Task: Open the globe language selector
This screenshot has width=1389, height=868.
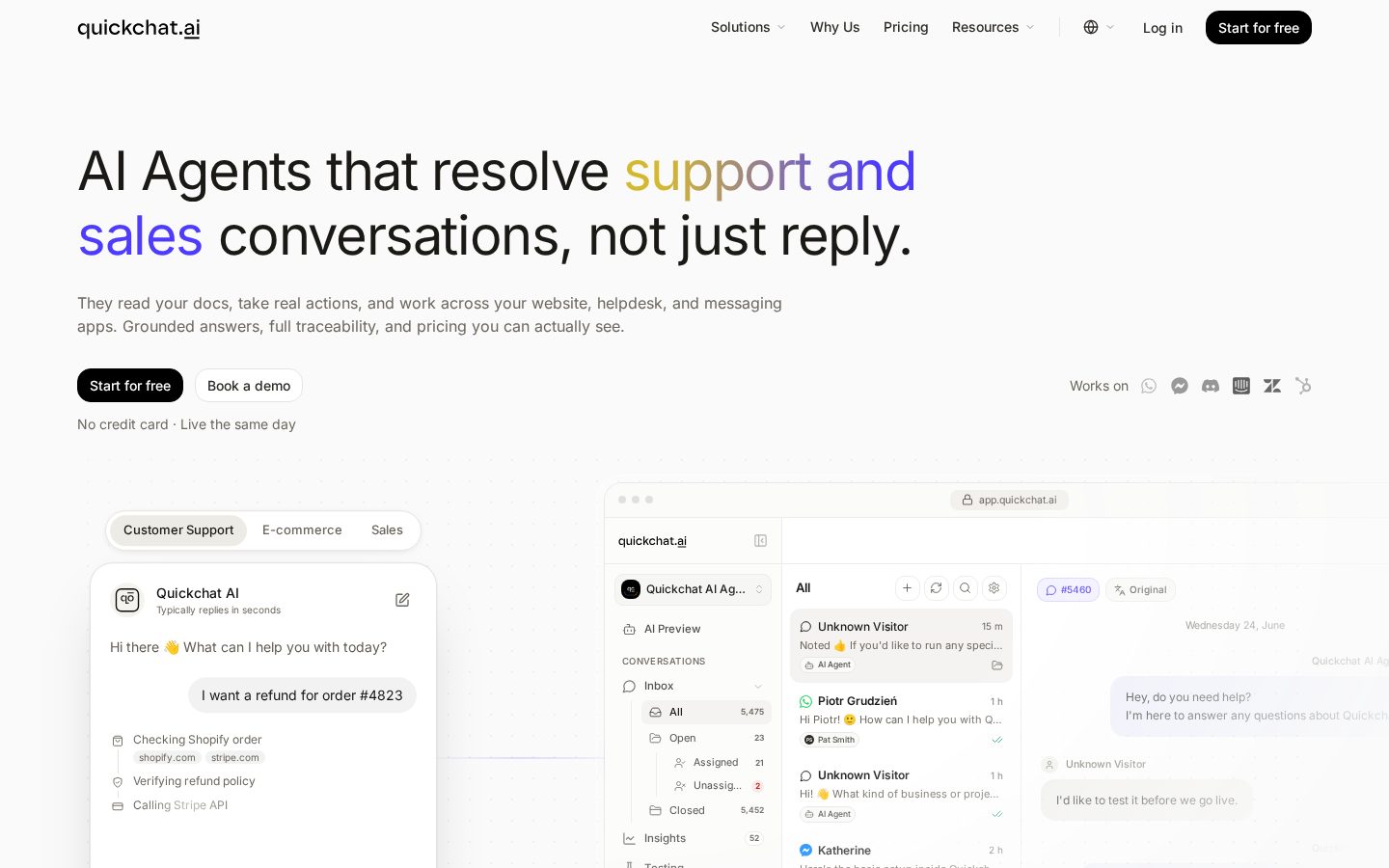Action: click(1099, 27)
